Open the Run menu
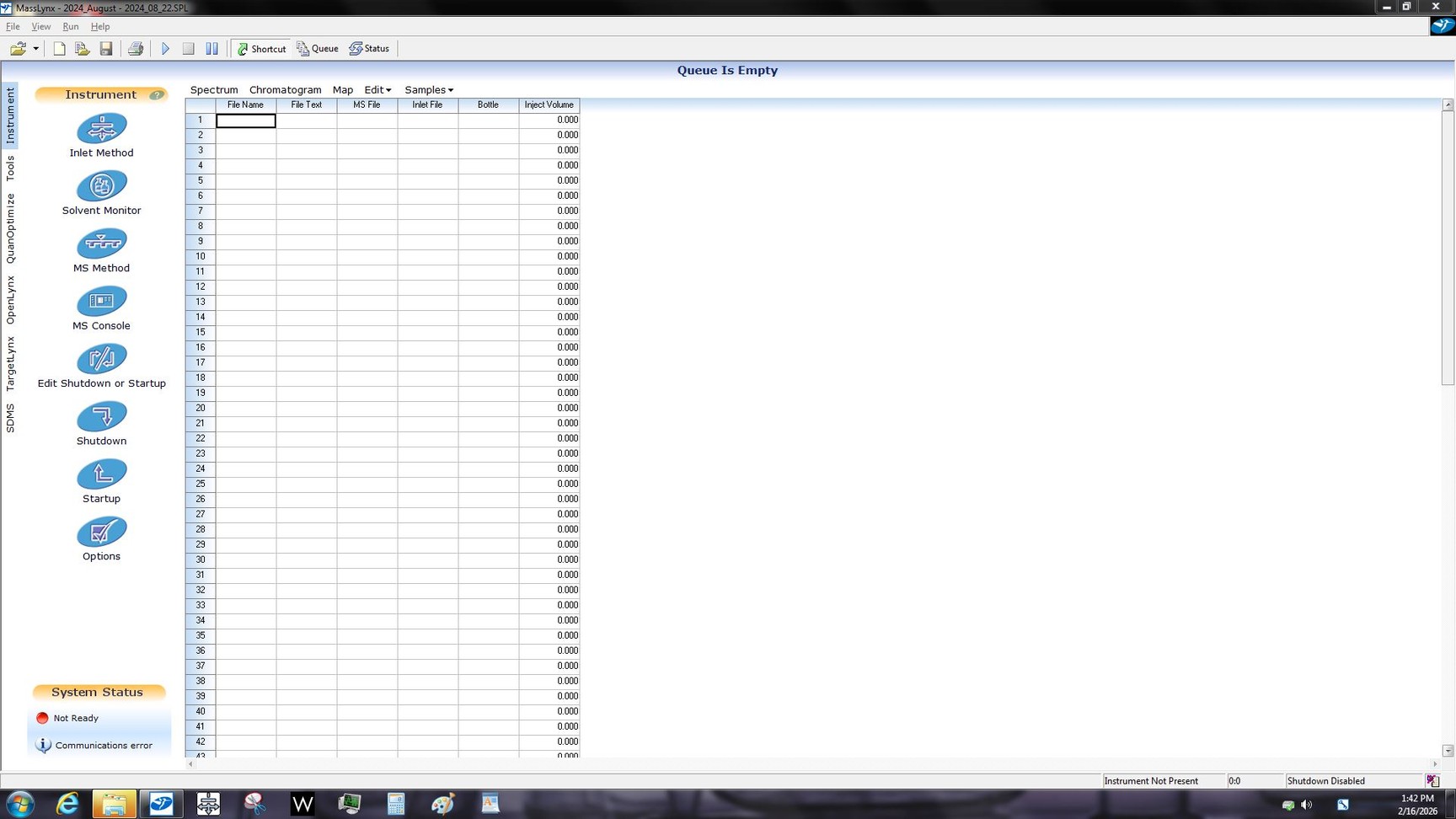The height and width of the screenshot is (819, 1456). point(71,27)
